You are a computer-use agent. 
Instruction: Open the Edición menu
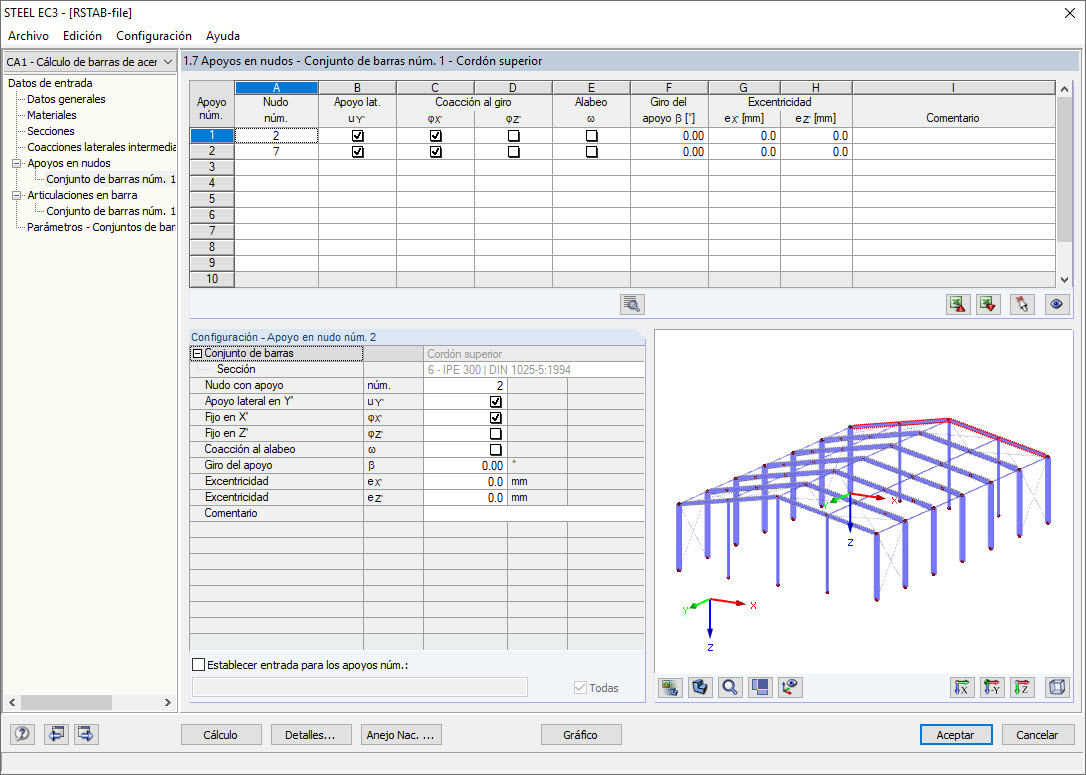(82, 36)
